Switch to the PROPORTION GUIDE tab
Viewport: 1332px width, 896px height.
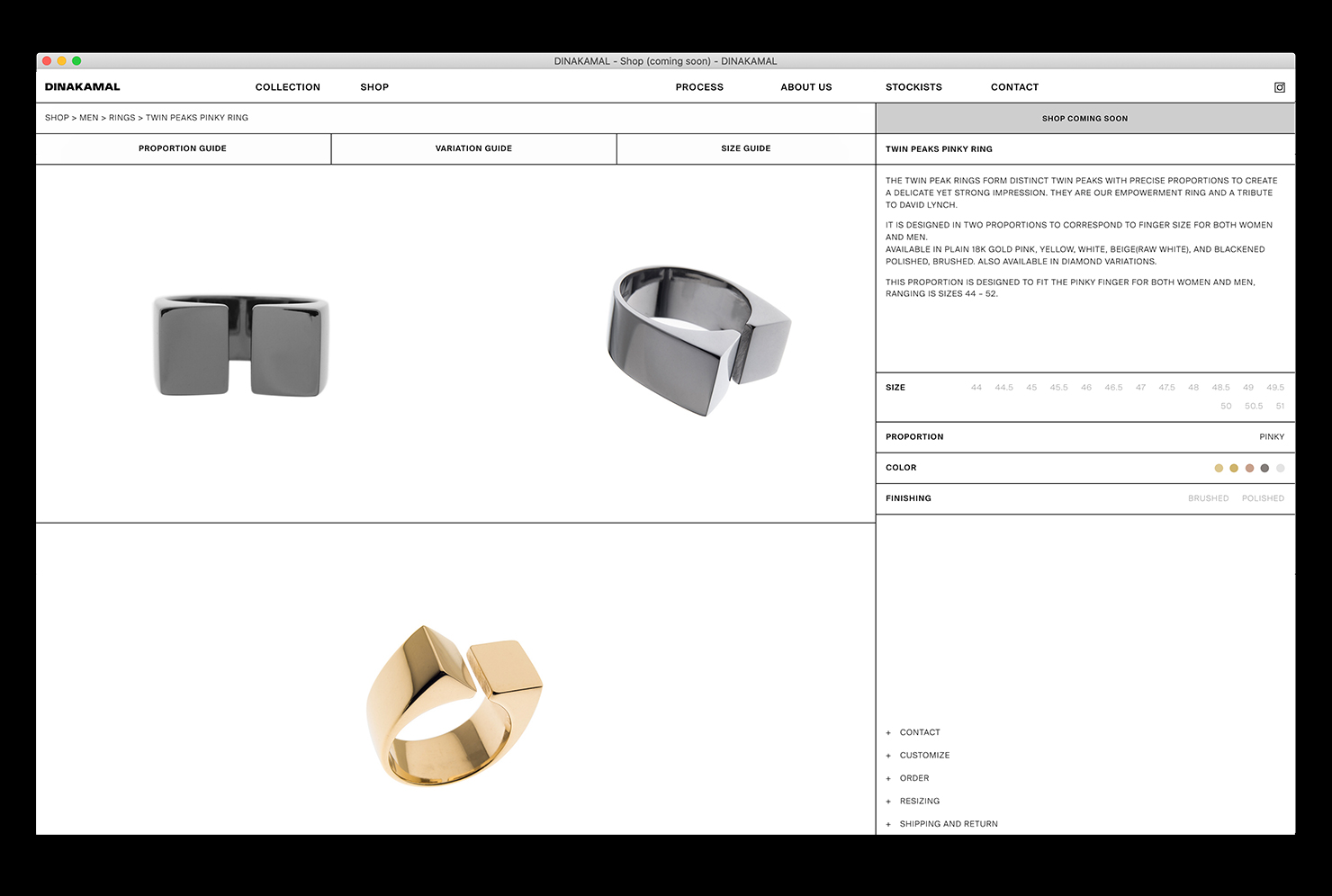[183, 148]
